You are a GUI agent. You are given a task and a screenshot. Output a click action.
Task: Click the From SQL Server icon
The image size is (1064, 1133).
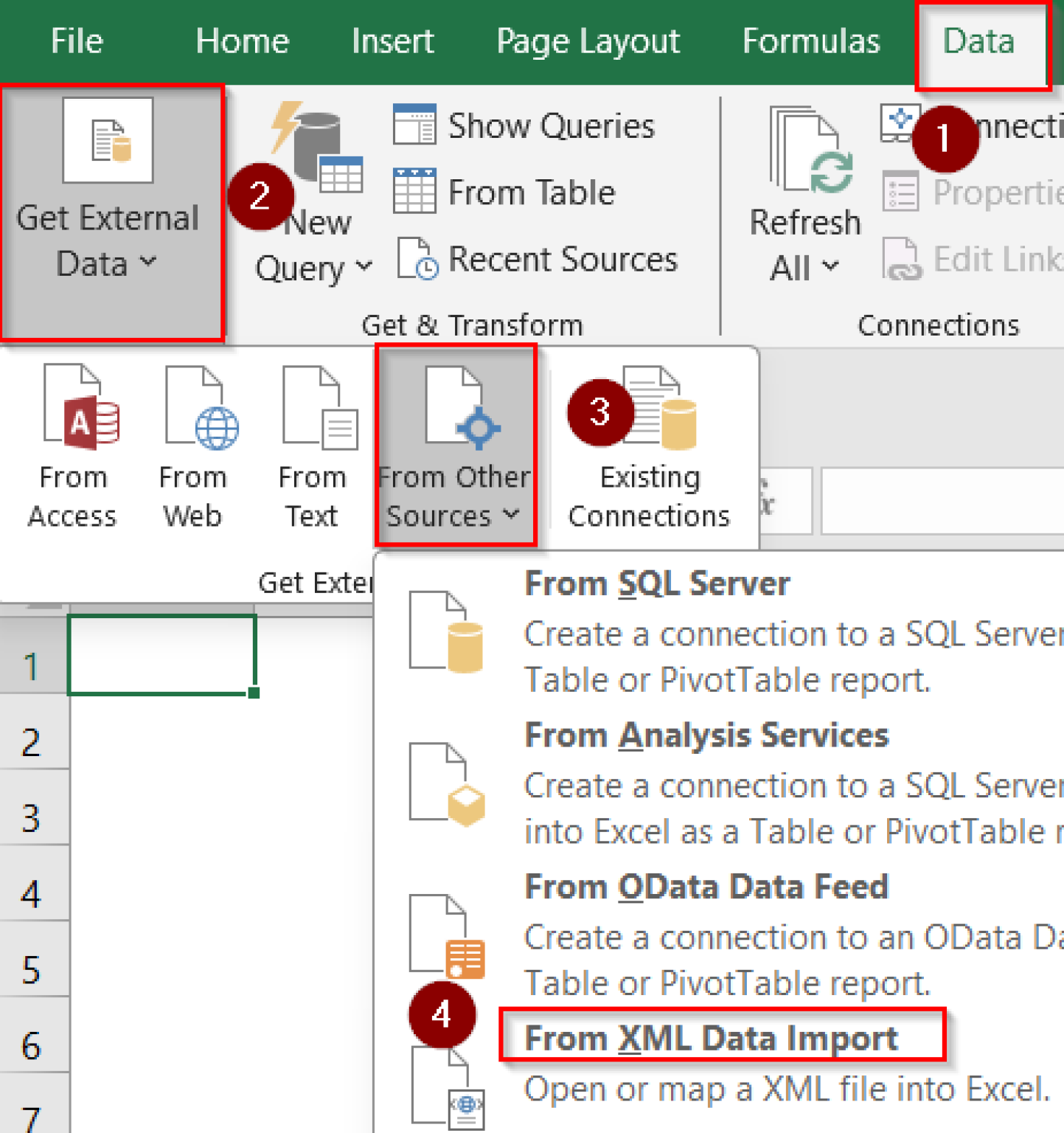pyautogui.click(x=447, y=632)
